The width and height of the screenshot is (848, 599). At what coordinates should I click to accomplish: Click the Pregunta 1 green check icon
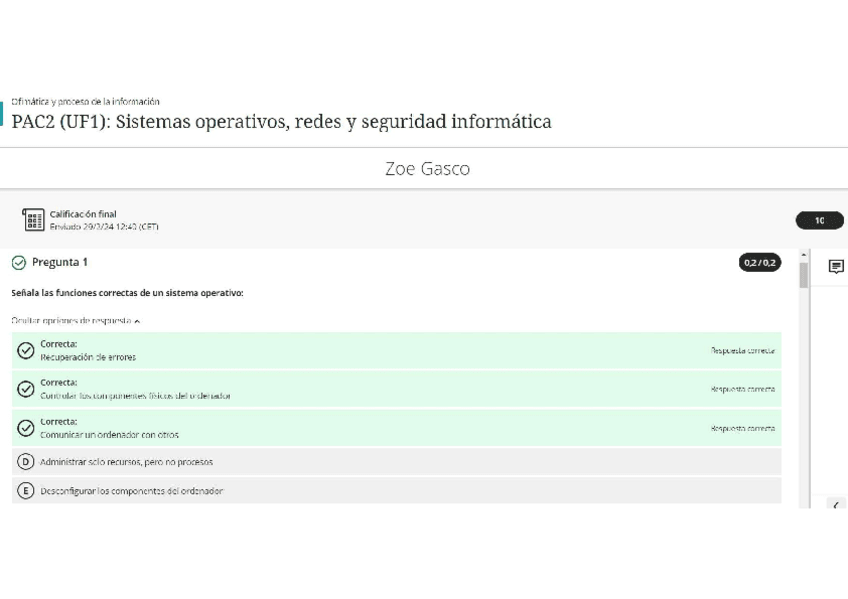tap(19, 263)
